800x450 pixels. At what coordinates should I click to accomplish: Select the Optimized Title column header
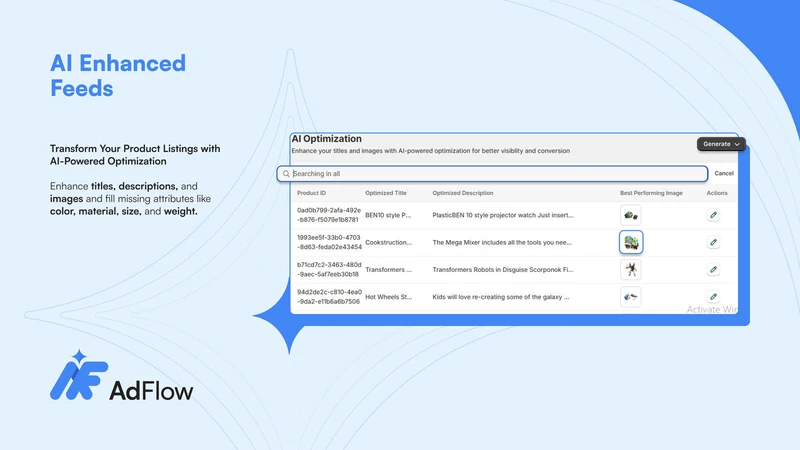click(386, 193)
